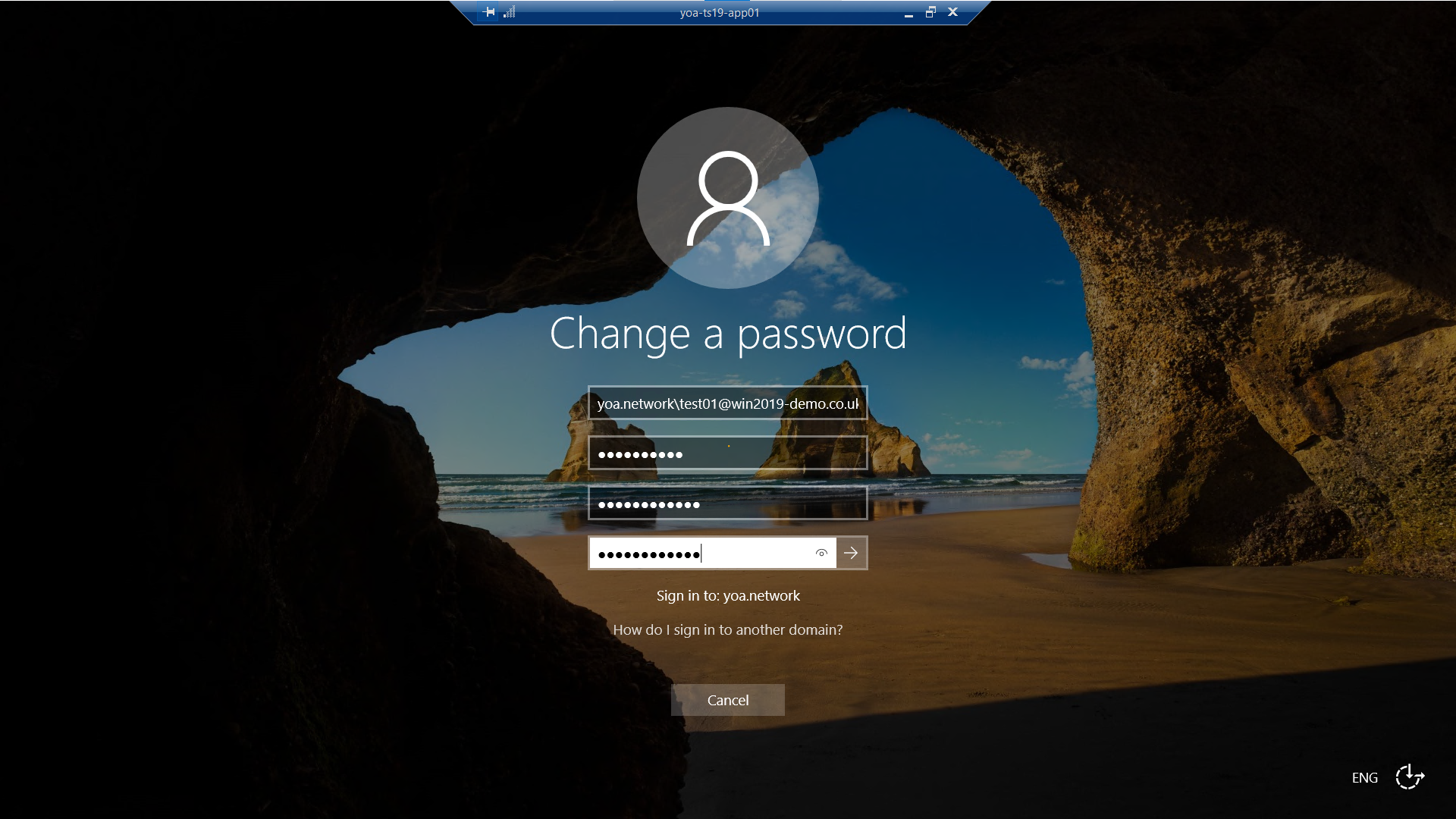Open the Ease of Access options

coord(1410,777)
